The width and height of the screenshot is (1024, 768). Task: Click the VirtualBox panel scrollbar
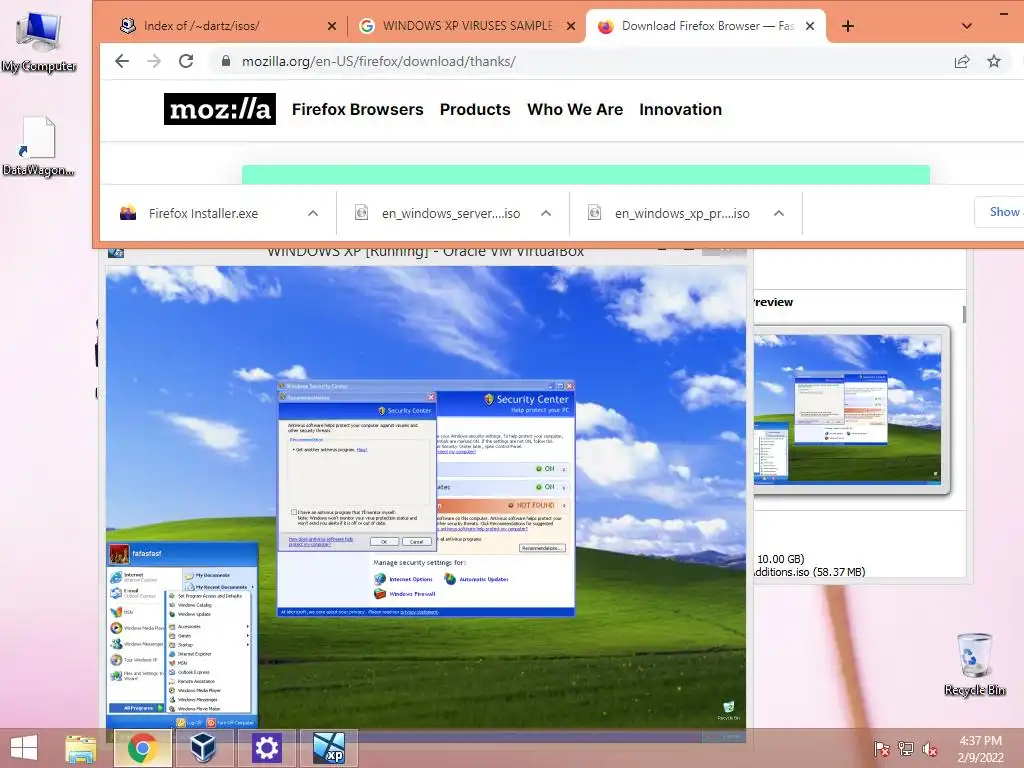coord(964,313)
